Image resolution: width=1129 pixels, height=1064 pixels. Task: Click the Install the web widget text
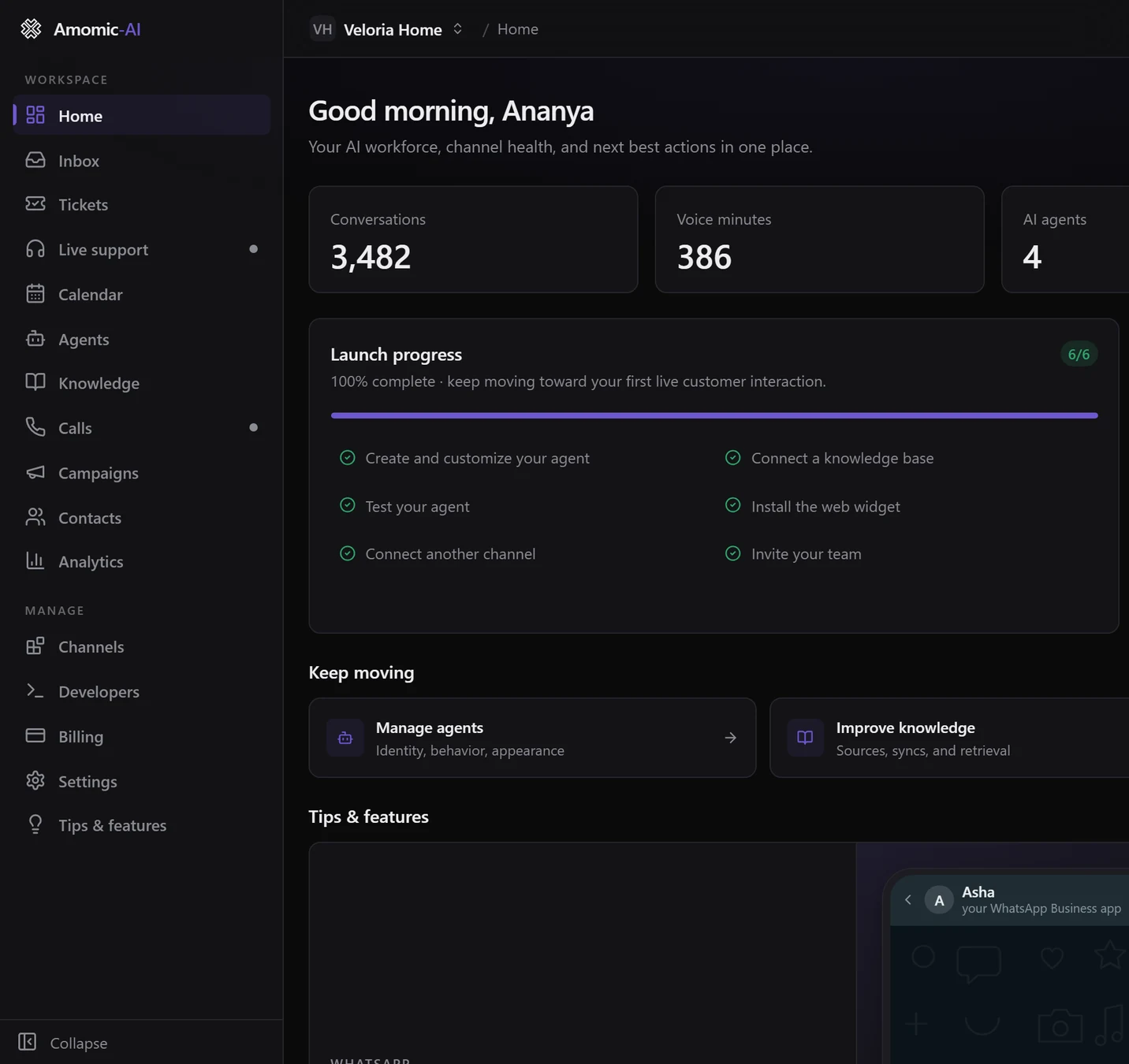pyautogui.click(x=825, y=506)
